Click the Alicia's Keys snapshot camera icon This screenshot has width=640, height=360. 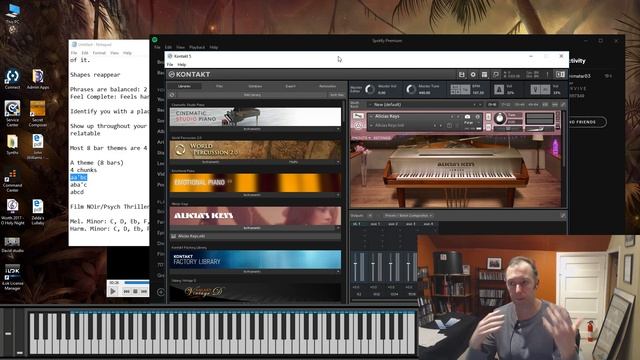pos(467,117)
